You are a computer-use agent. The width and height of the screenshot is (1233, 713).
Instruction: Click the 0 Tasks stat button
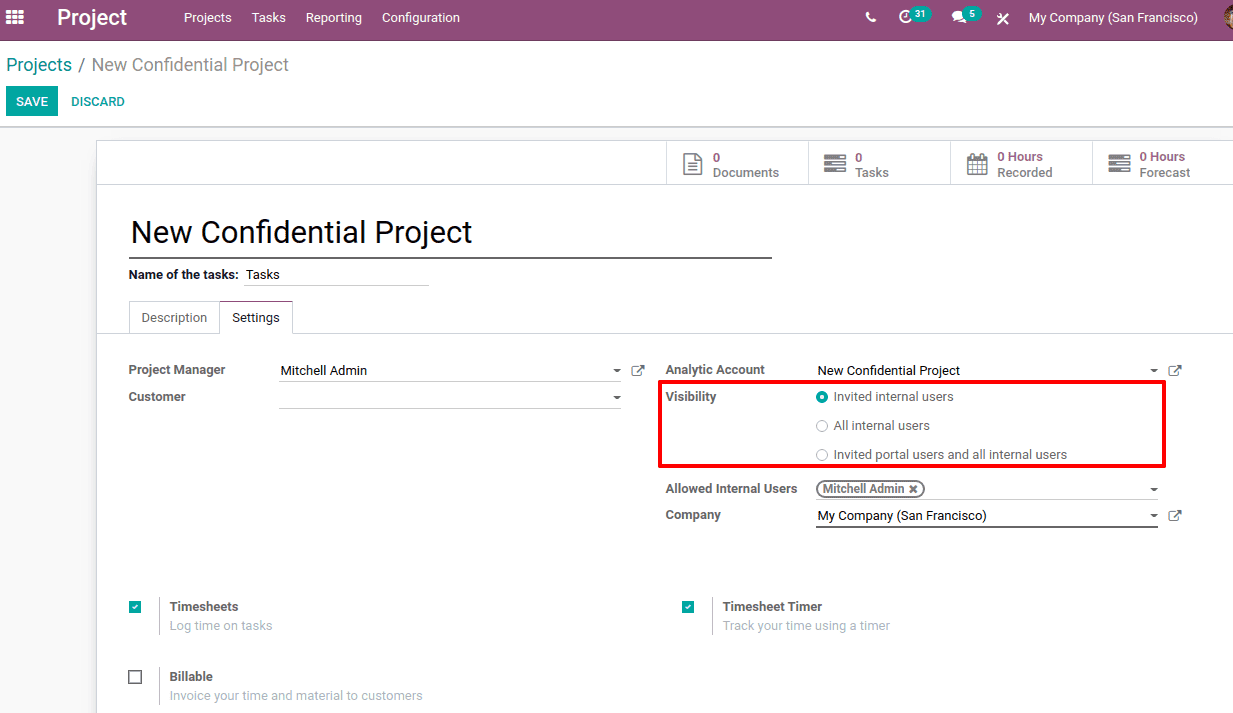879,164
